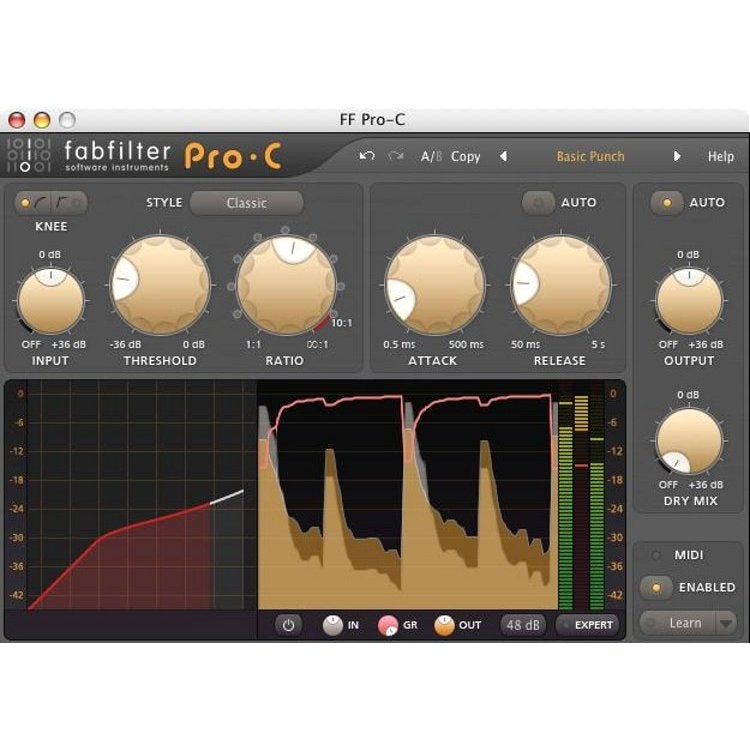
Task: Toggle the MIDI Enabled button
Action: click(x=656, y=587)
